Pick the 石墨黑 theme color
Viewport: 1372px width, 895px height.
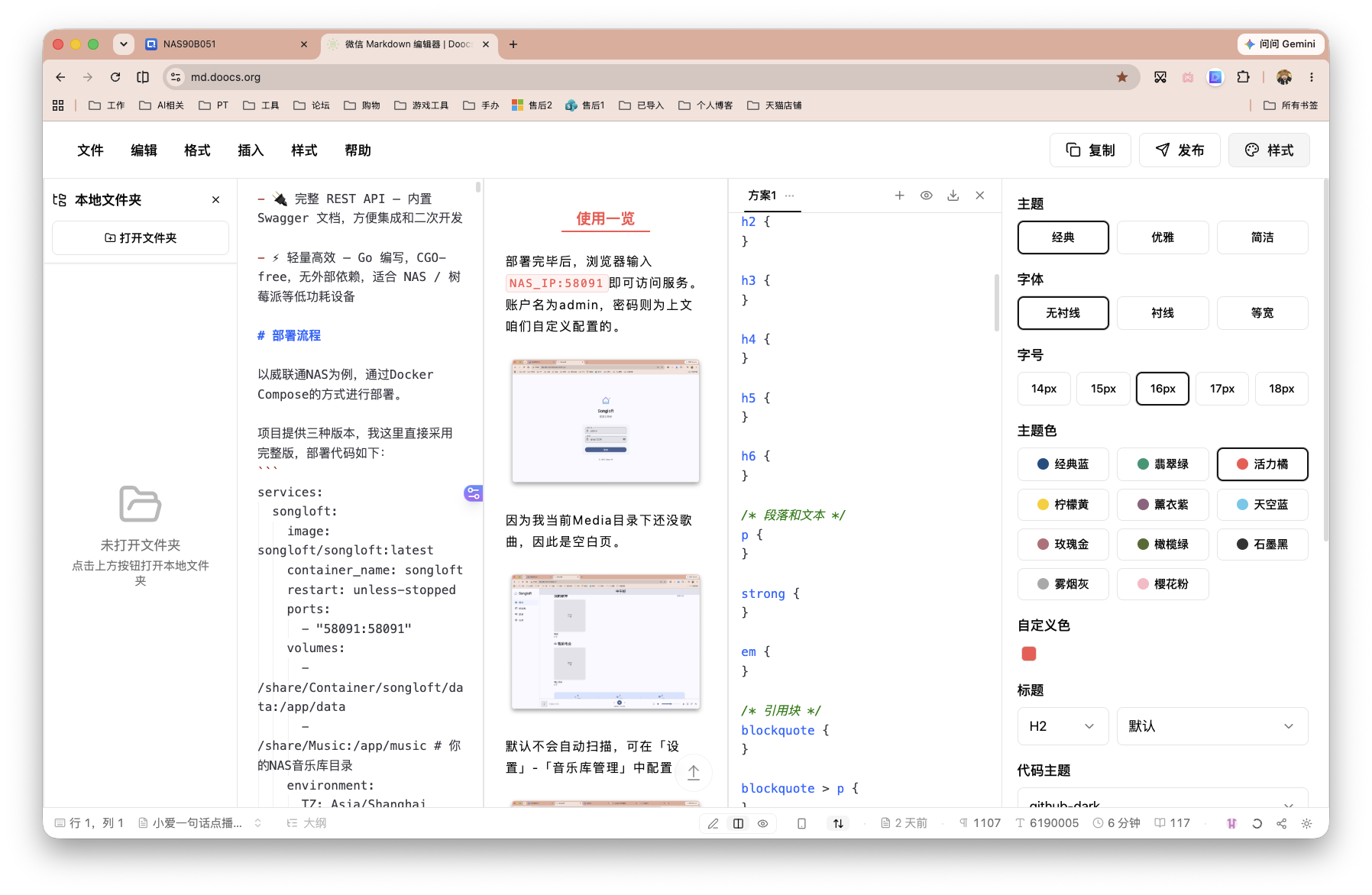coord(1263,544)
